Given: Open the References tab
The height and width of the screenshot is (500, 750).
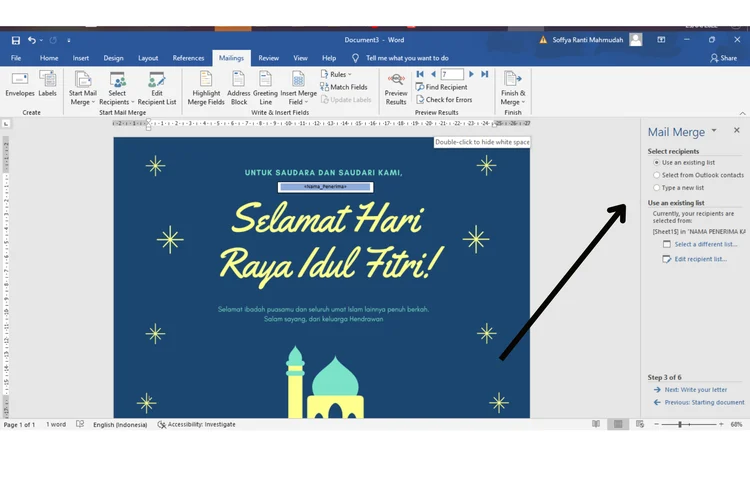Looking at the screenshot, I should click(x=188, y=58).
